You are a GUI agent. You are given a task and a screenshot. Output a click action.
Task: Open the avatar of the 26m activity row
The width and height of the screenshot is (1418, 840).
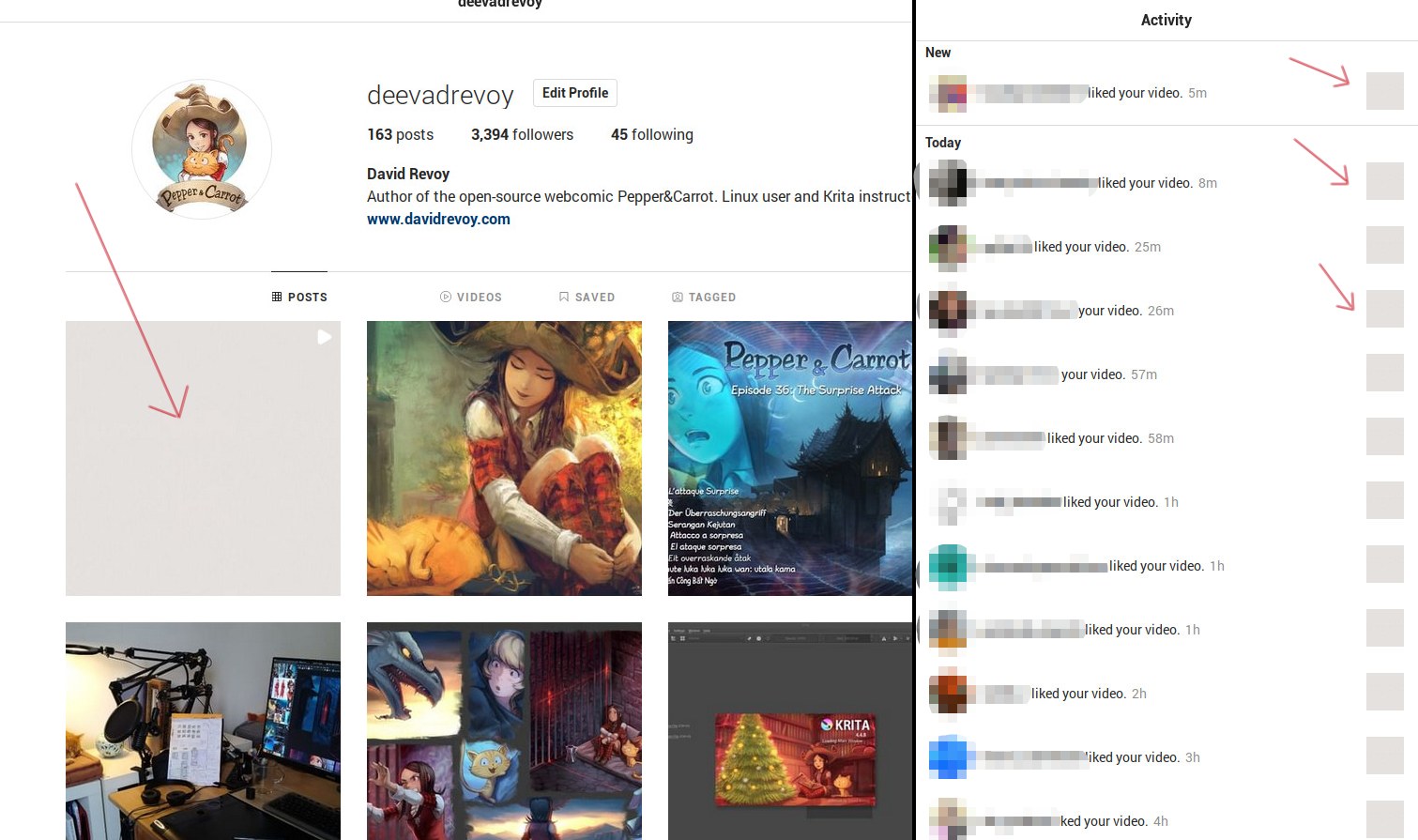tap(948, 311)
